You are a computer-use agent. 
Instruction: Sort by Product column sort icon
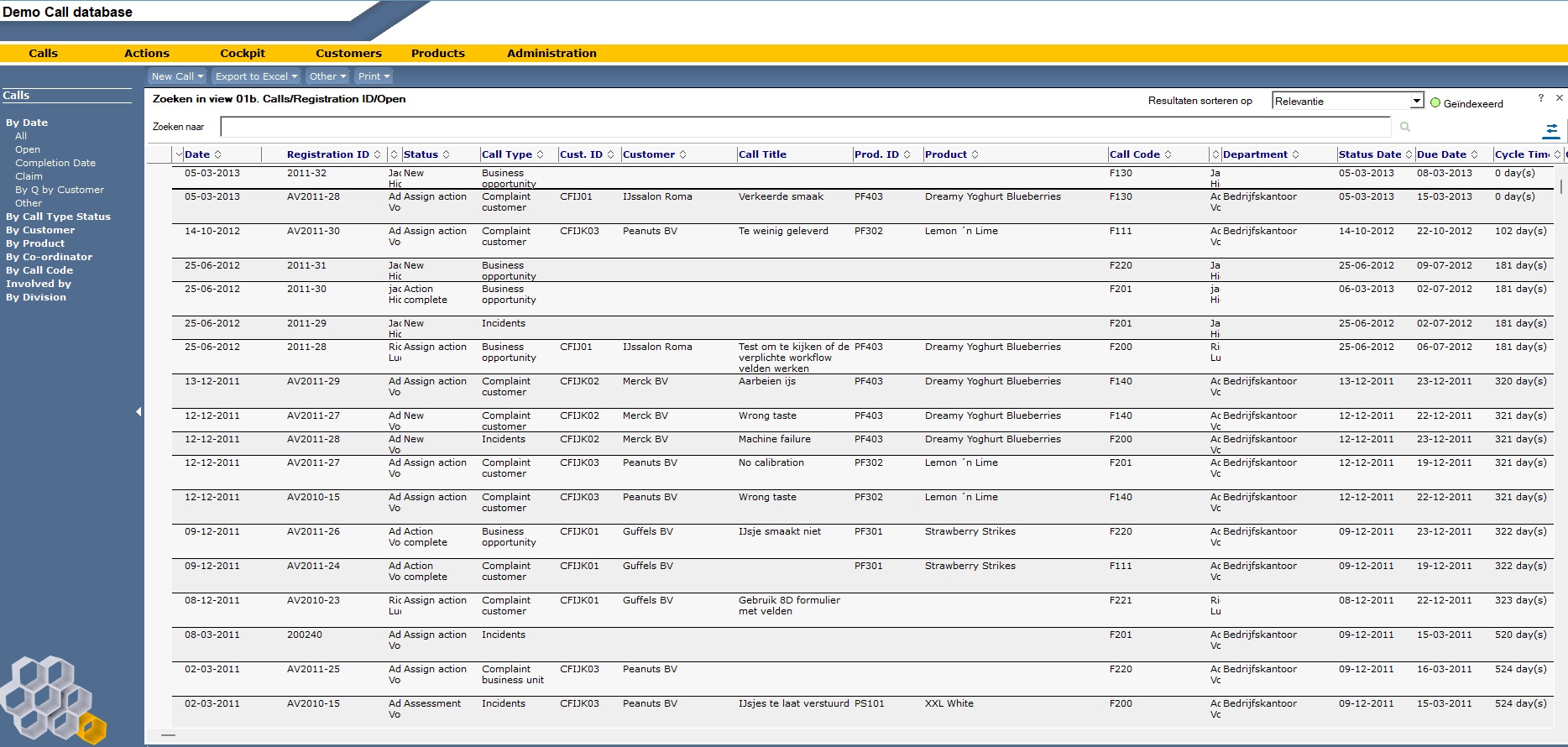pyautogui.click(x=975, y=154)
